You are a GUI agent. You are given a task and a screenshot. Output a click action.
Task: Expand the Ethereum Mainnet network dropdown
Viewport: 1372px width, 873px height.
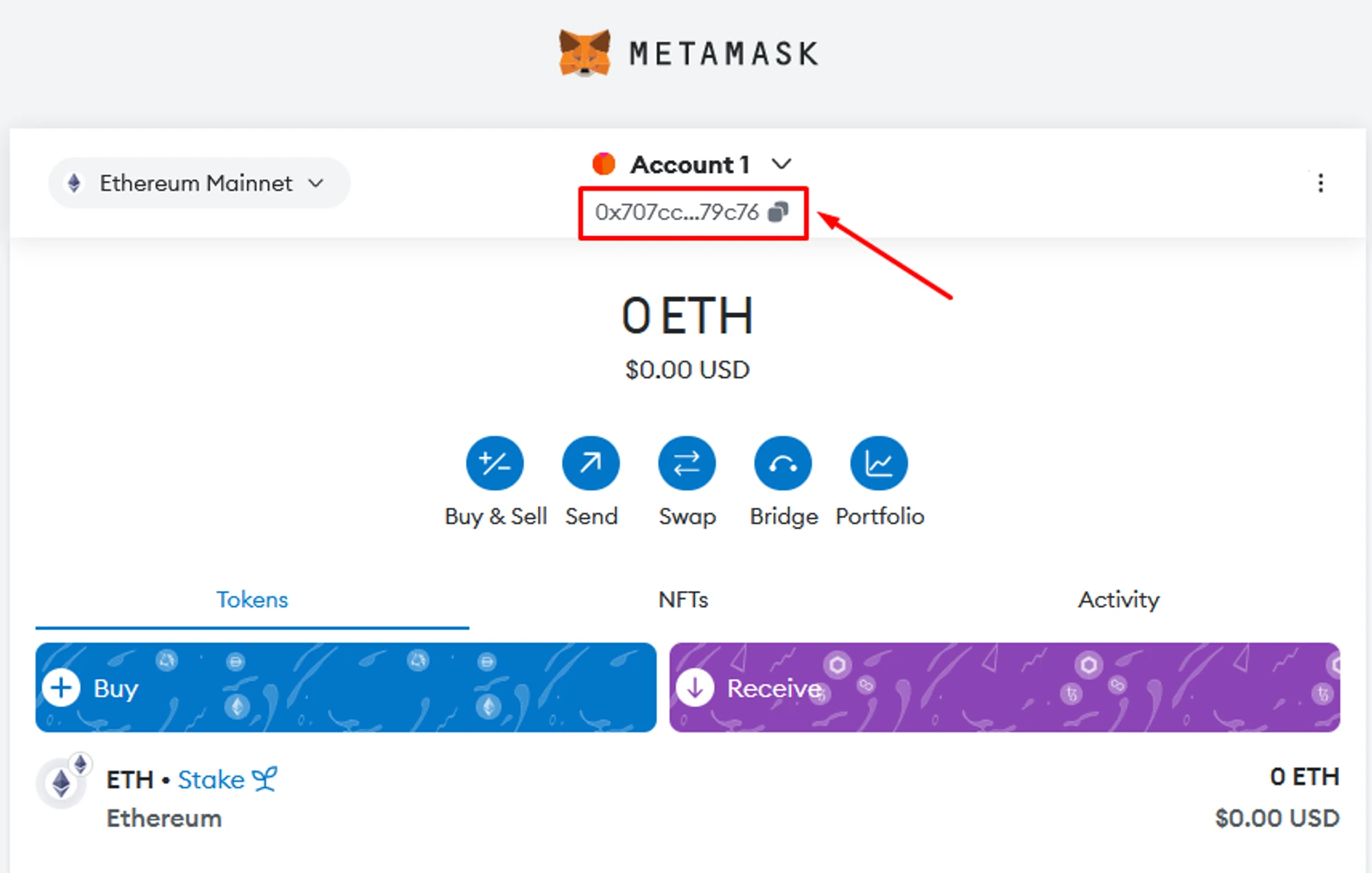tap(316, 183)
